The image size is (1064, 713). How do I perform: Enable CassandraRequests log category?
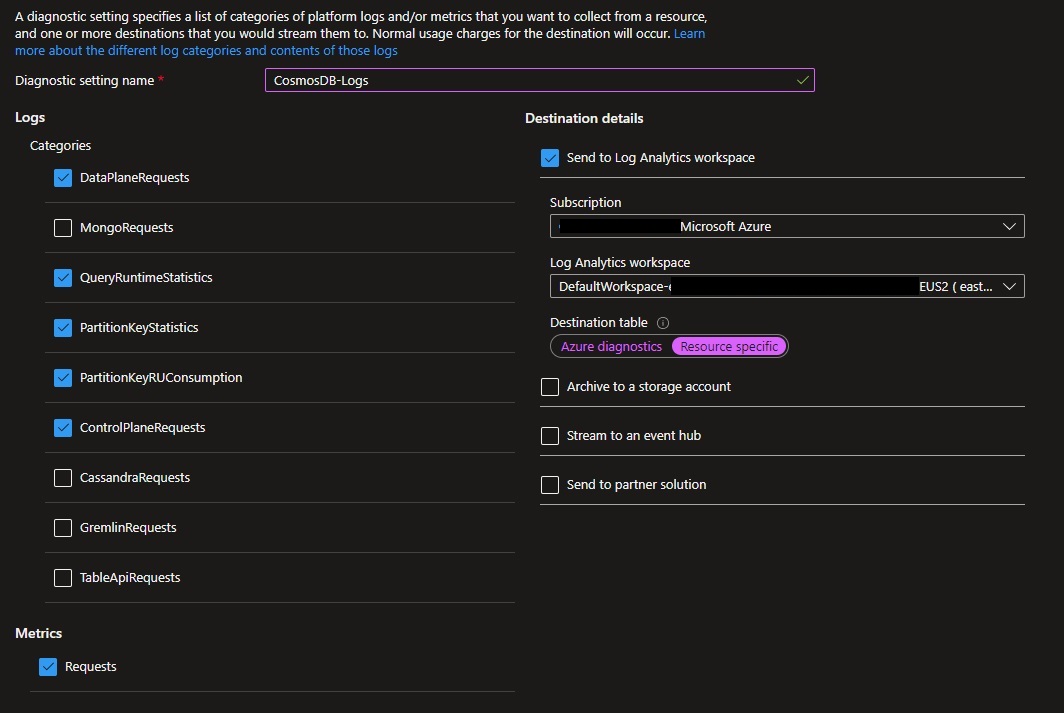pyautogui.click(x=63, y=478)
